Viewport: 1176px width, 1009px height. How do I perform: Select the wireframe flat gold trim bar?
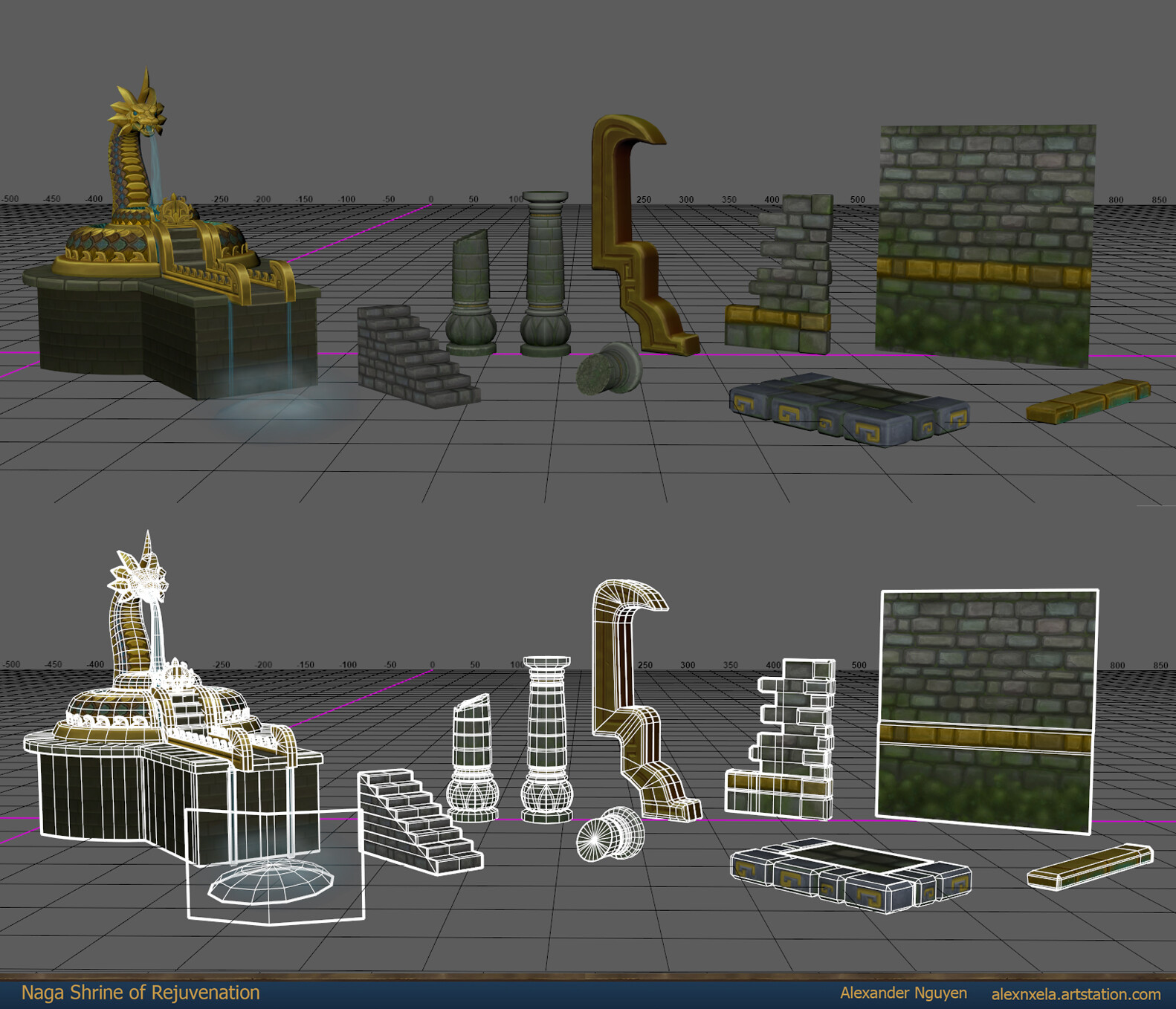[1090, 866]
